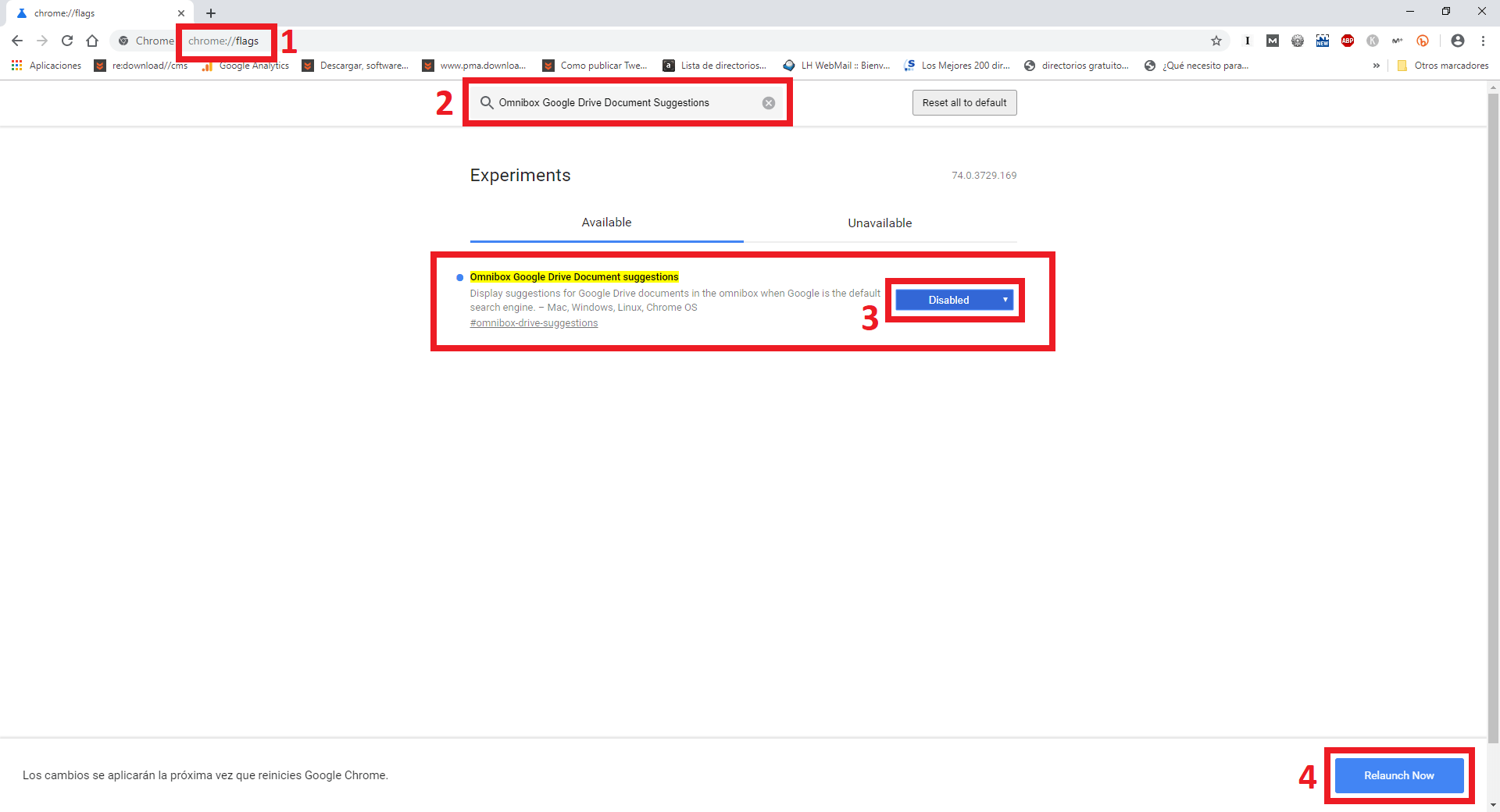Open the Aplicaciones apps shortcut
This screenshot has height=812, width=1500.
46,66
